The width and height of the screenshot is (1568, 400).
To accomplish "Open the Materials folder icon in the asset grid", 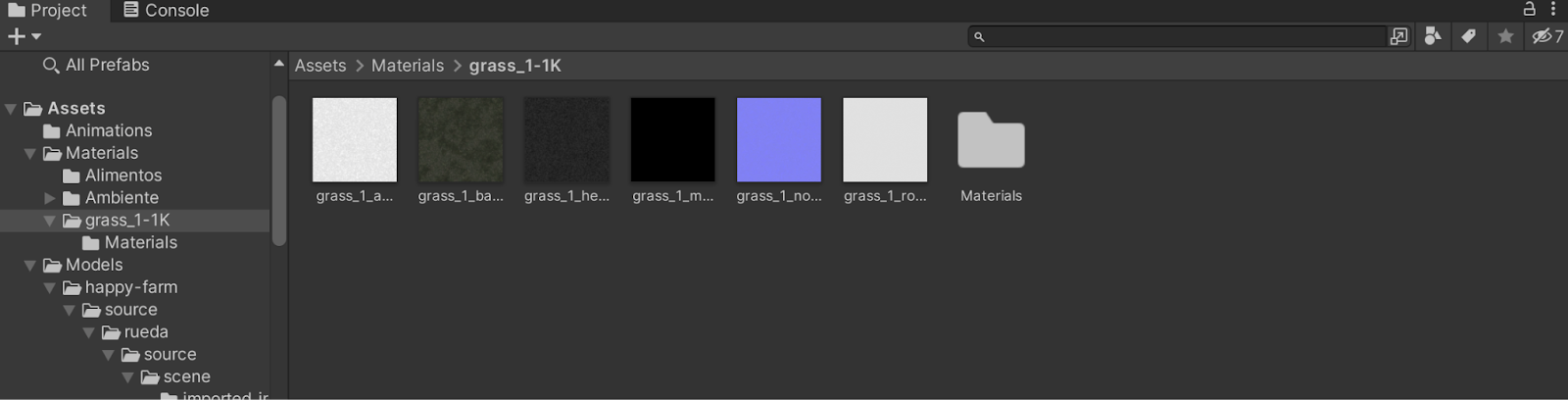I will [x=991, y=140].
